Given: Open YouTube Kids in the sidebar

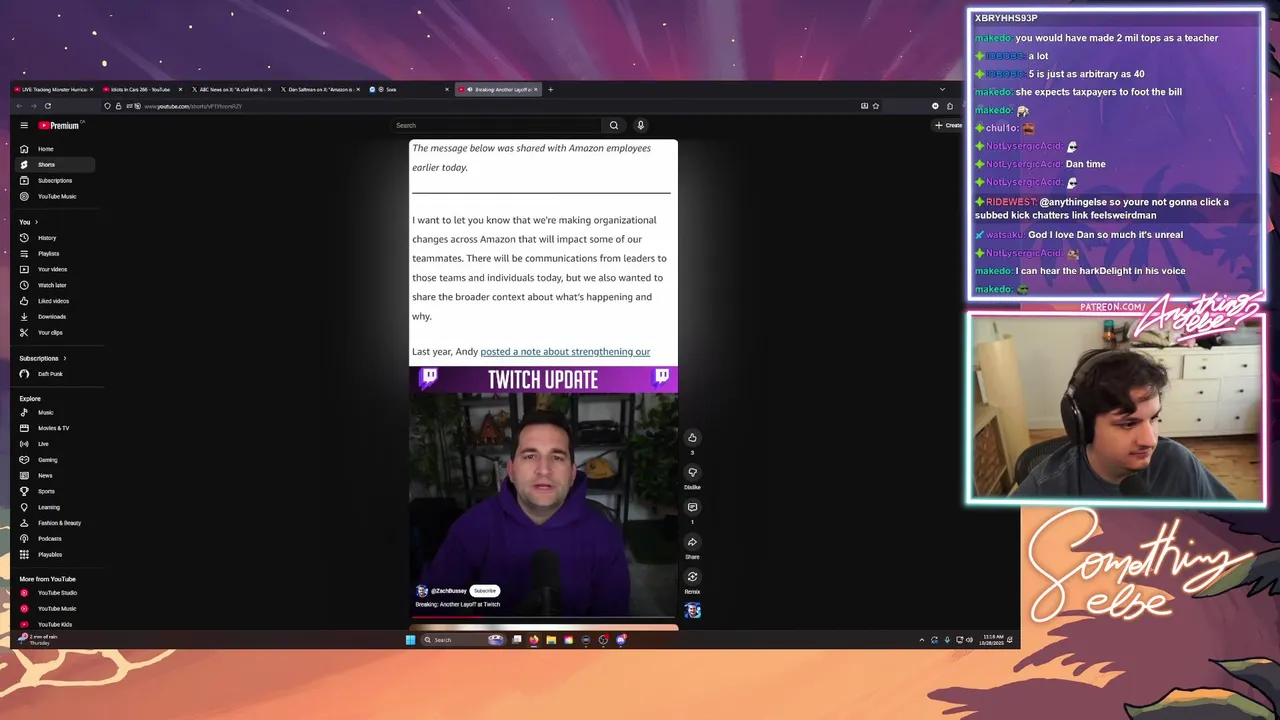Looking at the screenshot, I should [55, 624].
